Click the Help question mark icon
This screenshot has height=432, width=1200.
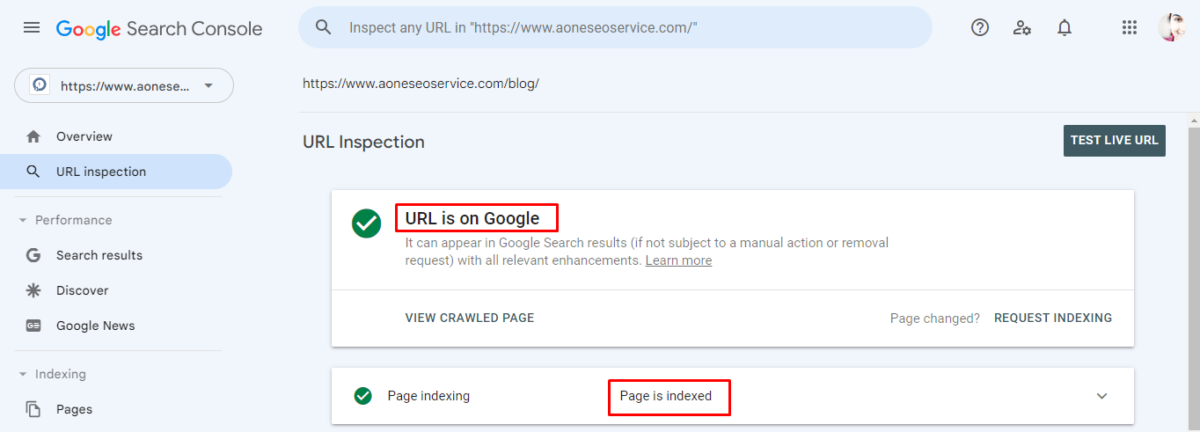pyautogui.click(x=980, y=28)
